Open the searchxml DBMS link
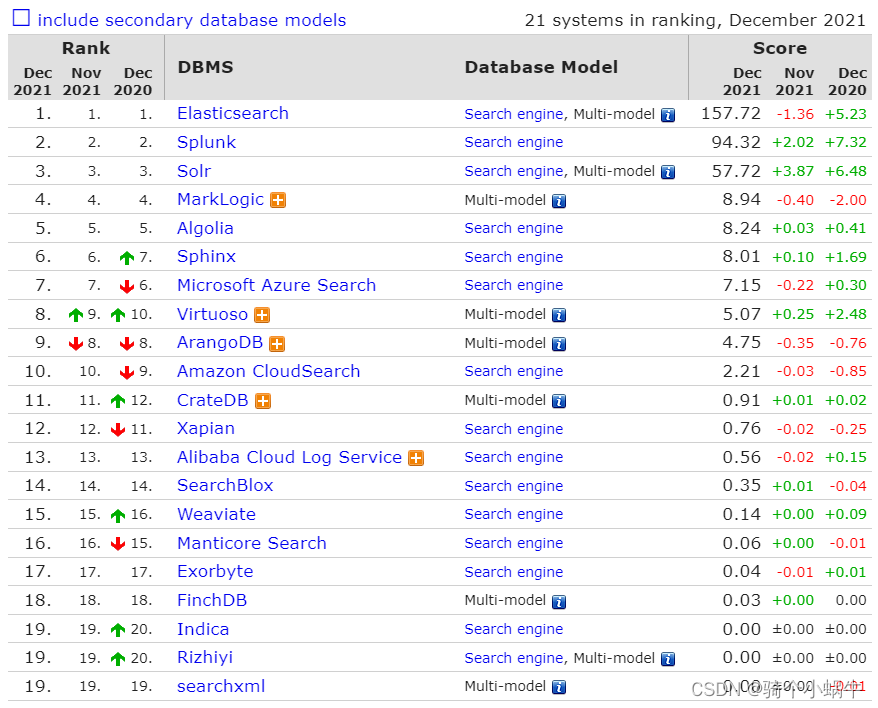The width and height of the screenshot is (878, 708). click(221, 686)
